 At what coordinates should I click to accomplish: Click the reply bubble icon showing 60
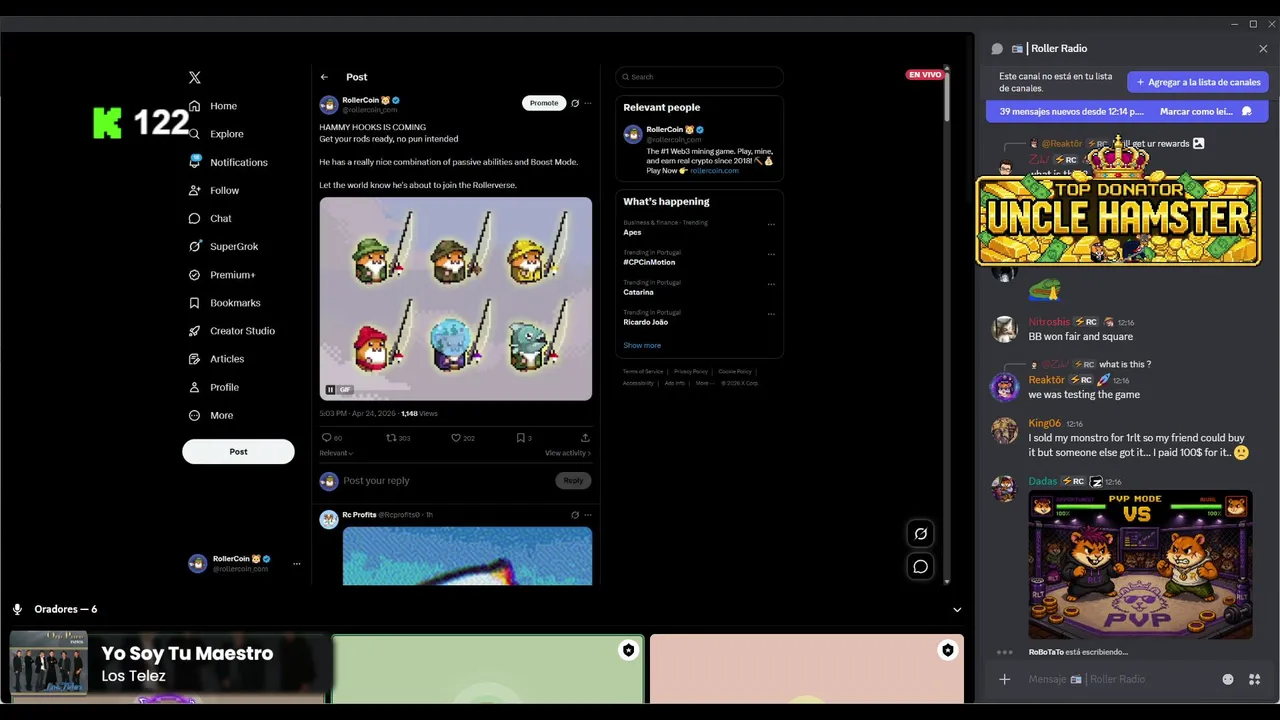(x=326, y=438)
